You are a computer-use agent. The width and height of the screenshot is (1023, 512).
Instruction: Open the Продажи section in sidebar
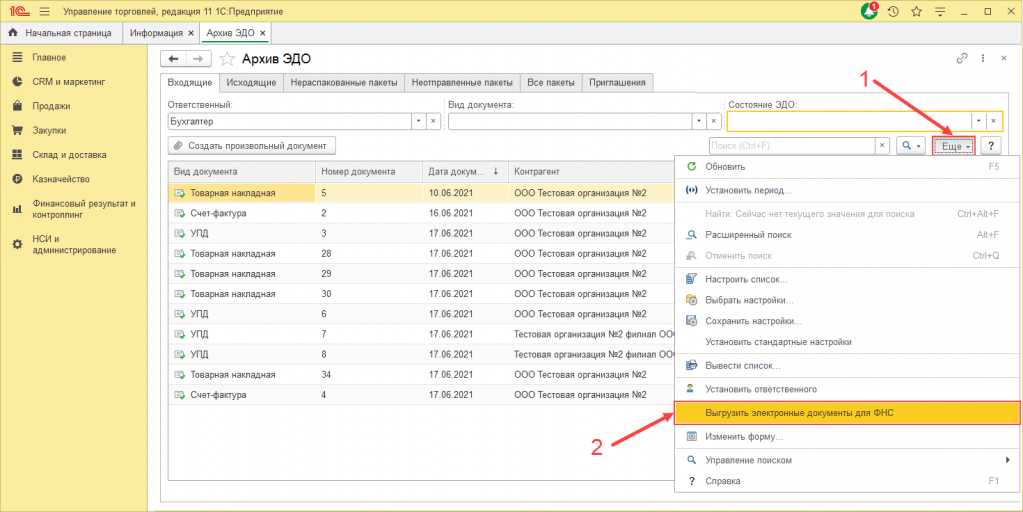click(51, 106)
